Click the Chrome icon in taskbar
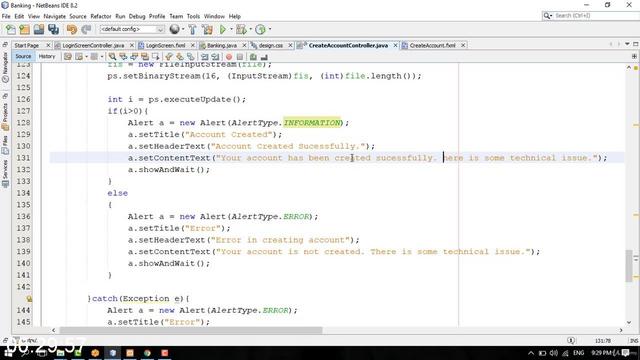Screen dimensions: 640x360 click(147, 353)
